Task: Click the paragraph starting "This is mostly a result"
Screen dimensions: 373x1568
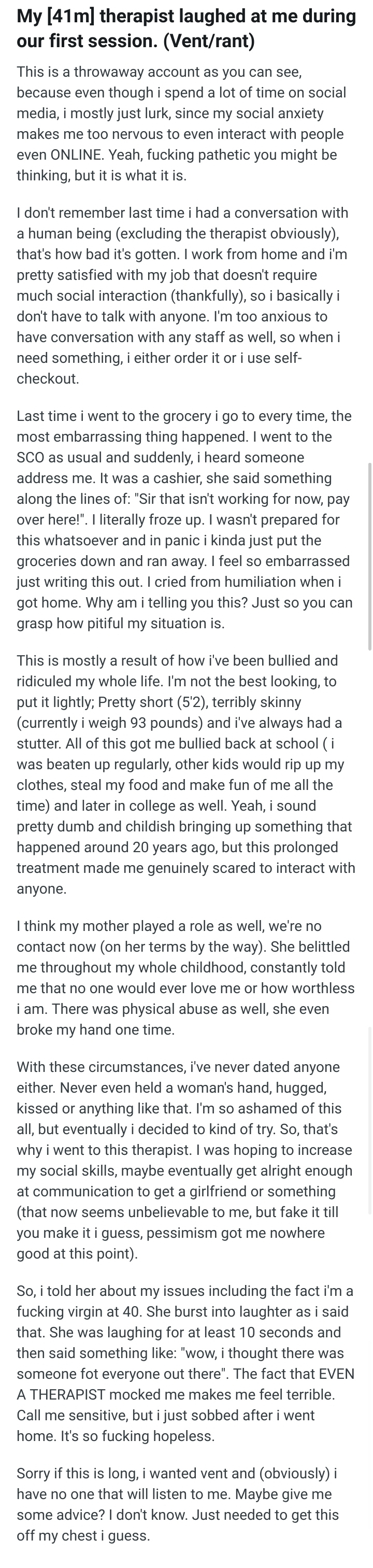Action: coord(185,774)
